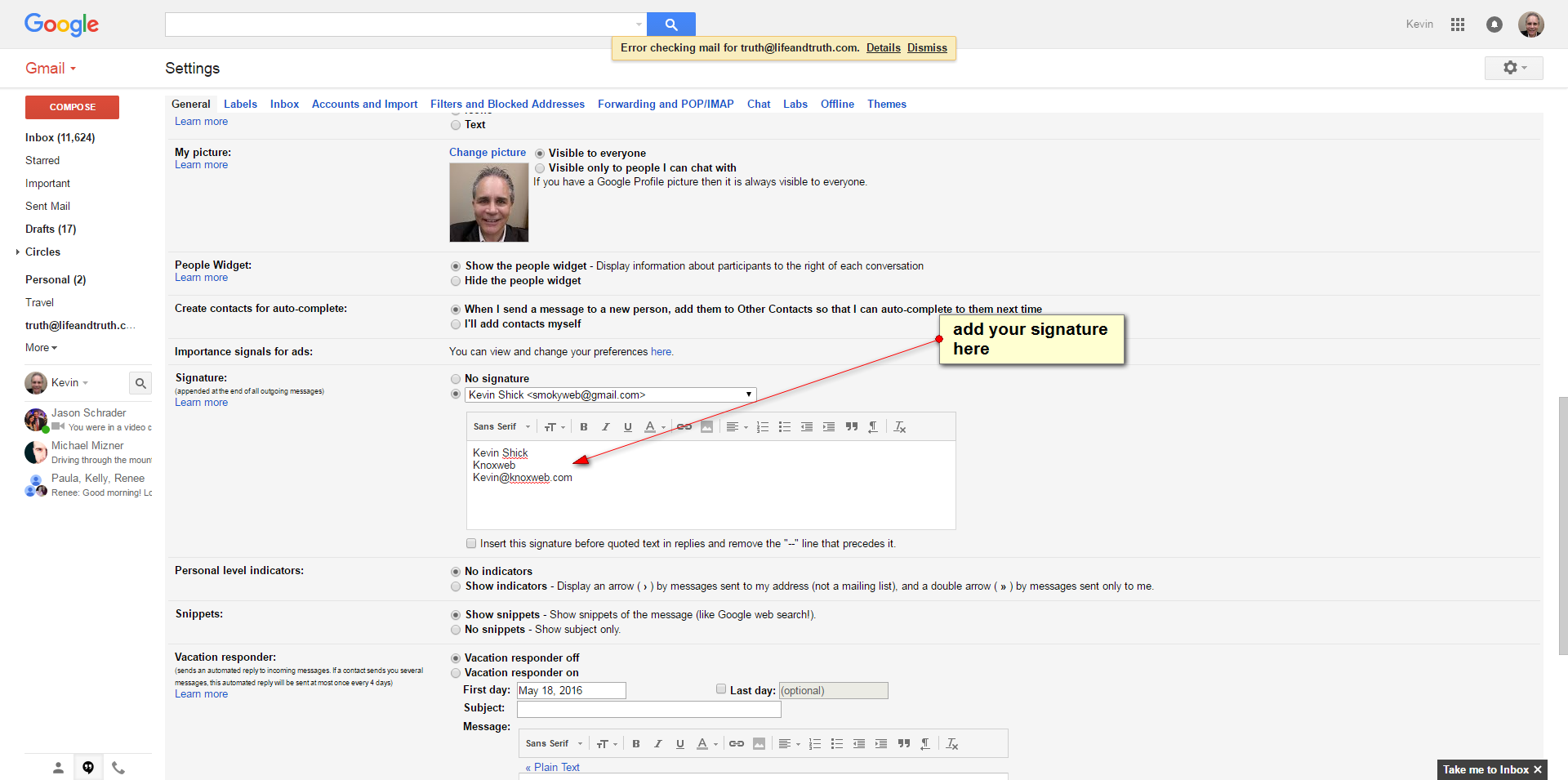Viewport: 1568px width, 780px height.
Task: Switch to Forwarding and POP/IMAP tab
Action: [x=666, y=104]
